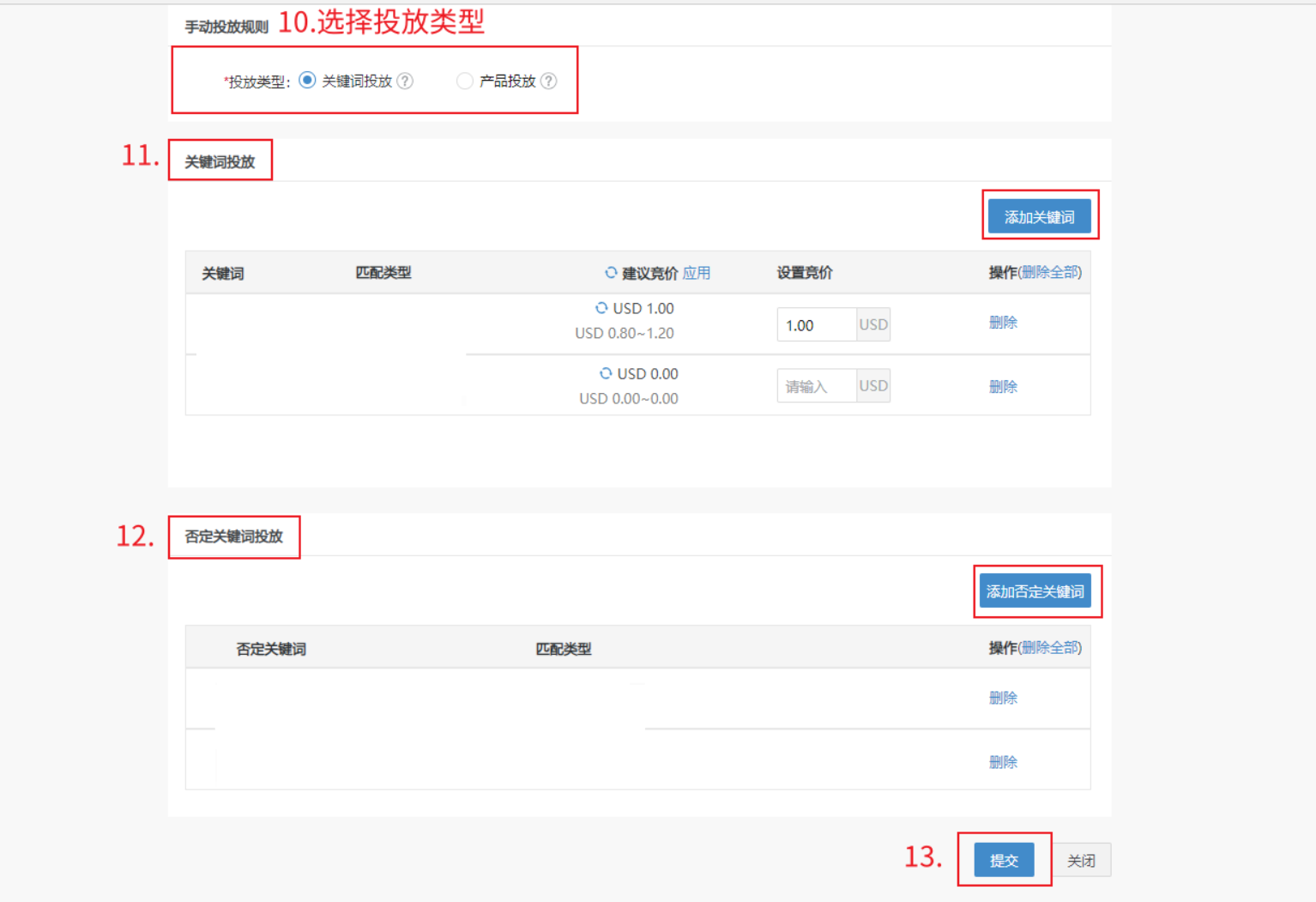1316x902 pixels.
Task: Delete the second keyword row
Action: pos(1002,387)
